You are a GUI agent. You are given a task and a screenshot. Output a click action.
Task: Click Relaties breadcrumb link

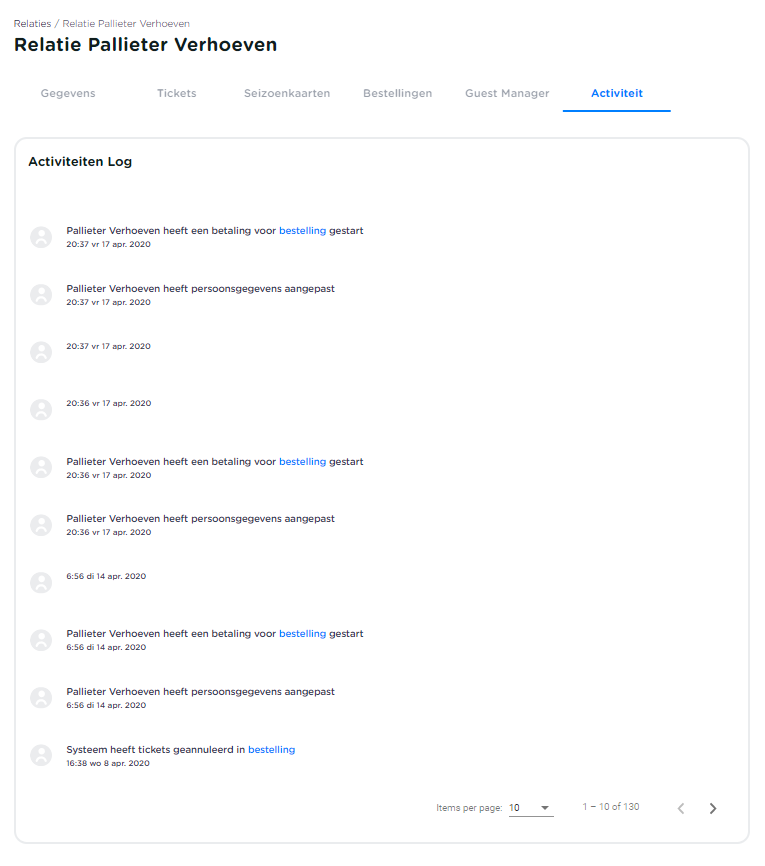click(32, 23)
